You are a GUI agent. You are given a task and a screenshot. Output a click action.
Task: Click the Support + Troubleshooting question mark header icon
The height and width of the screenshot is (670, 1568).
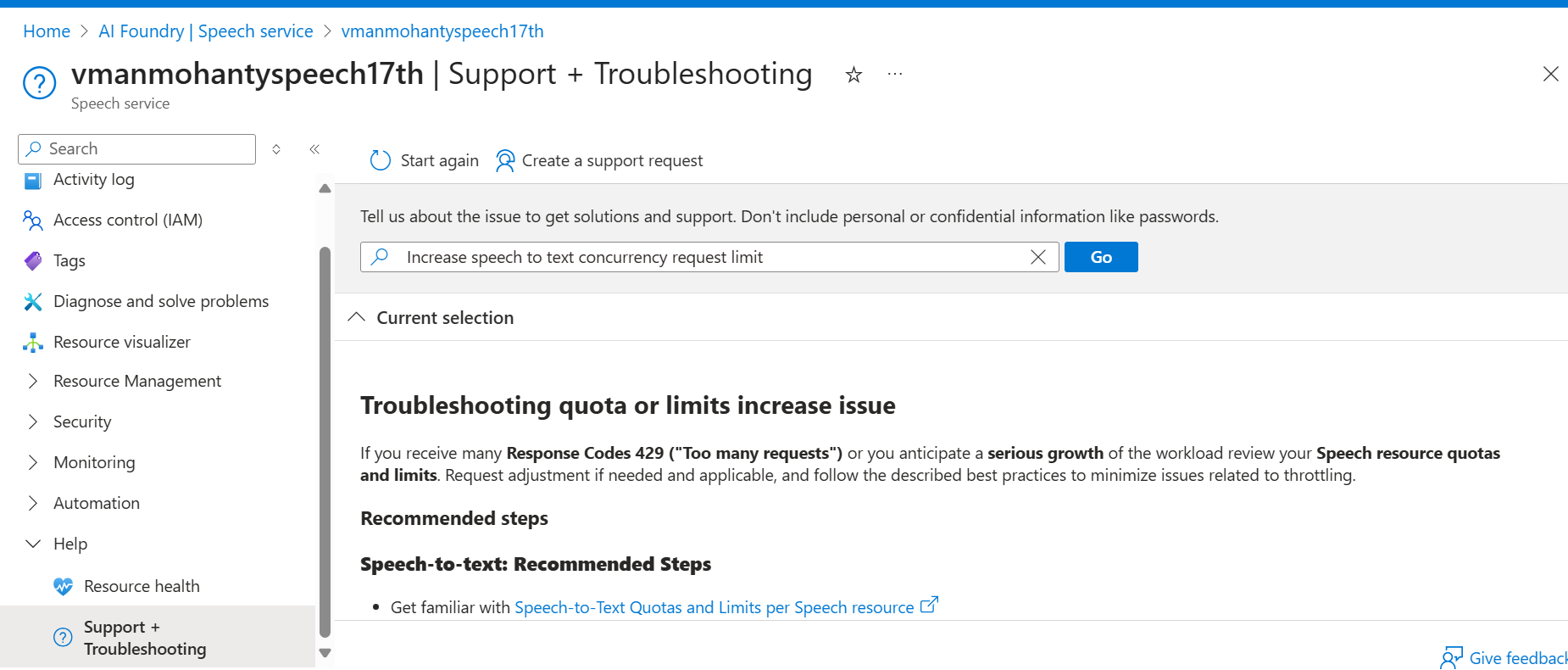point(40,83)
